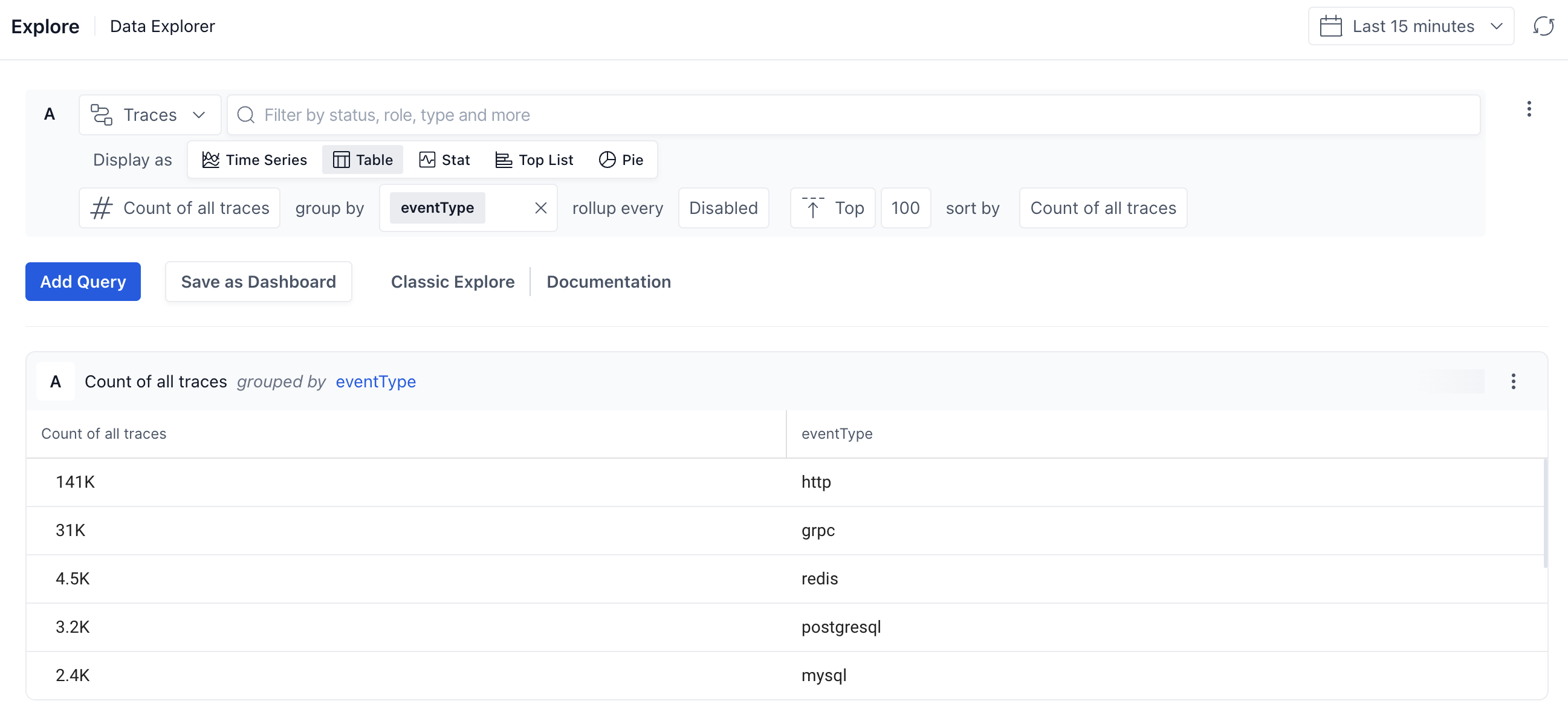This screenshot has width=1568, height=724.
Task: Click Save as Dashboard button
Action: point(258,282)
